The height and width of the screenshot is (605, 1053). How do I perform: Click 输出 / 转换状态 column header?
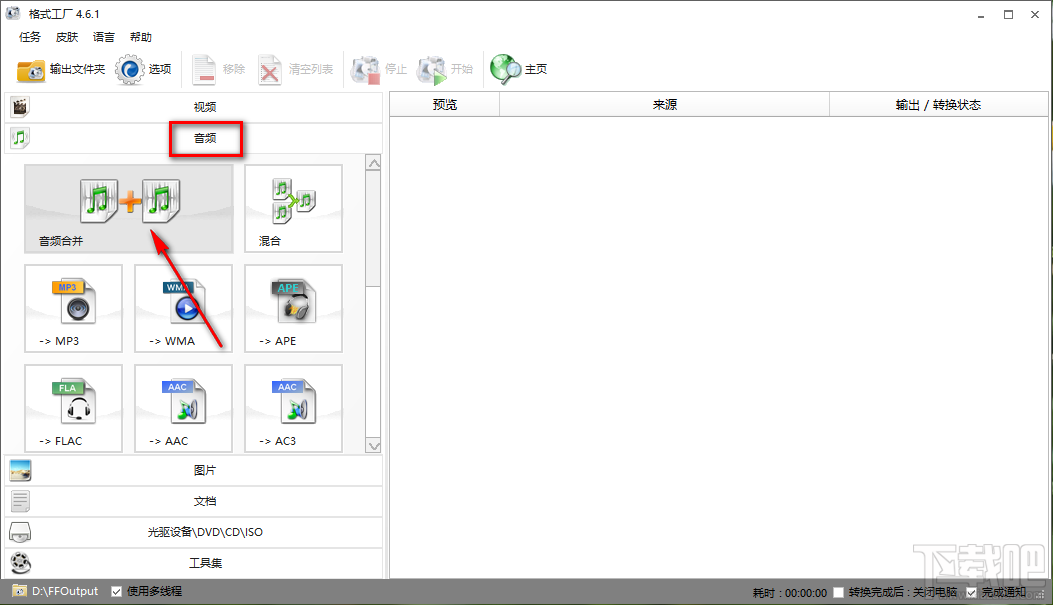[939, 105]
